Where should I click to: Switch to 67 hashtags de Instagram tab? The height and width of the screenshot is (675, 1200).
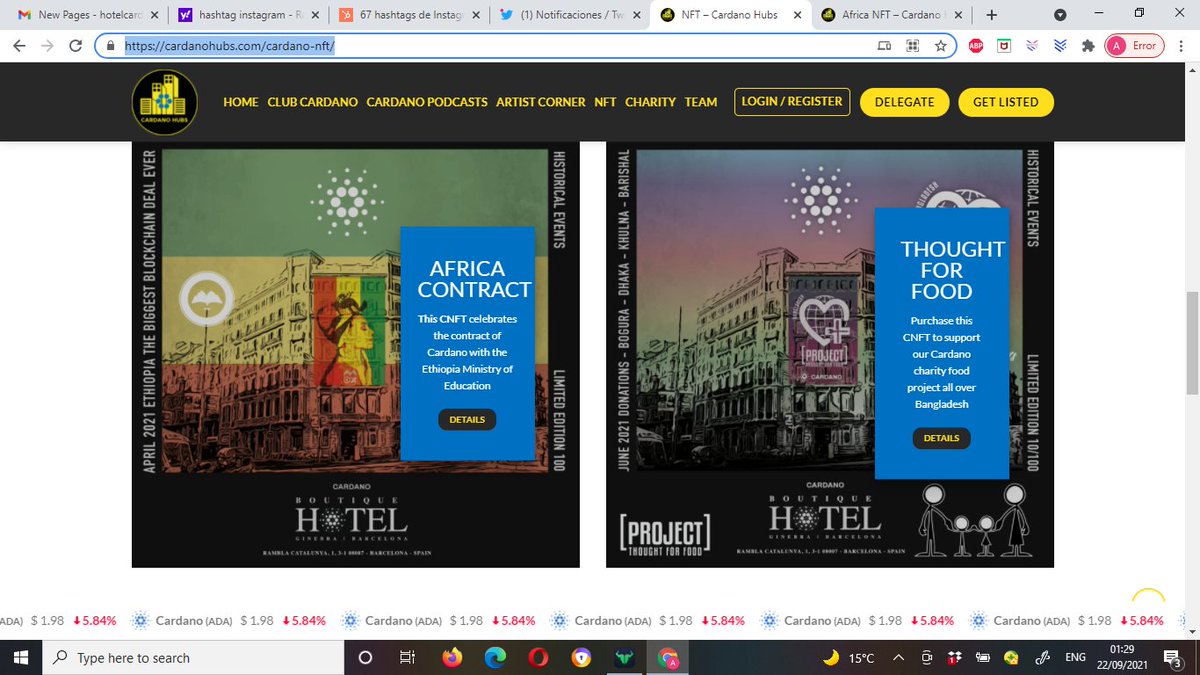pos(410,15)
